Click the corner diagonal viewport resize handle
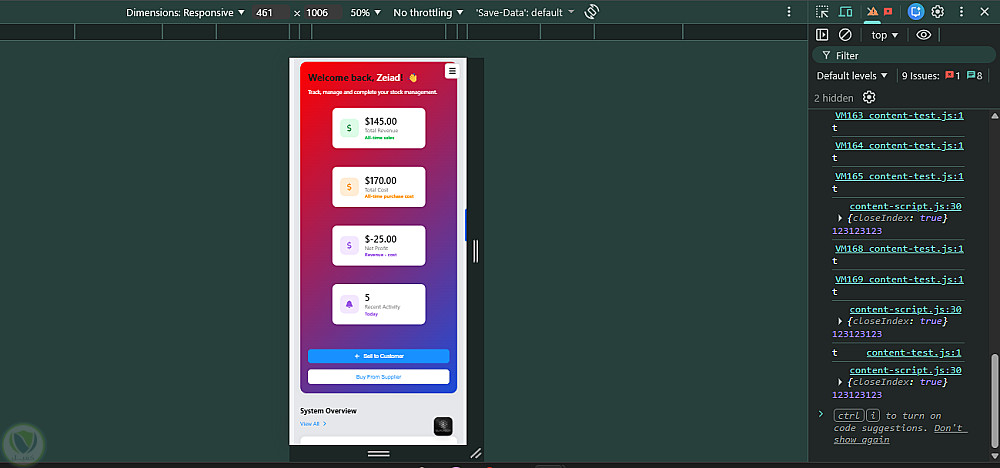1000x468 pixels. (475, 453)
